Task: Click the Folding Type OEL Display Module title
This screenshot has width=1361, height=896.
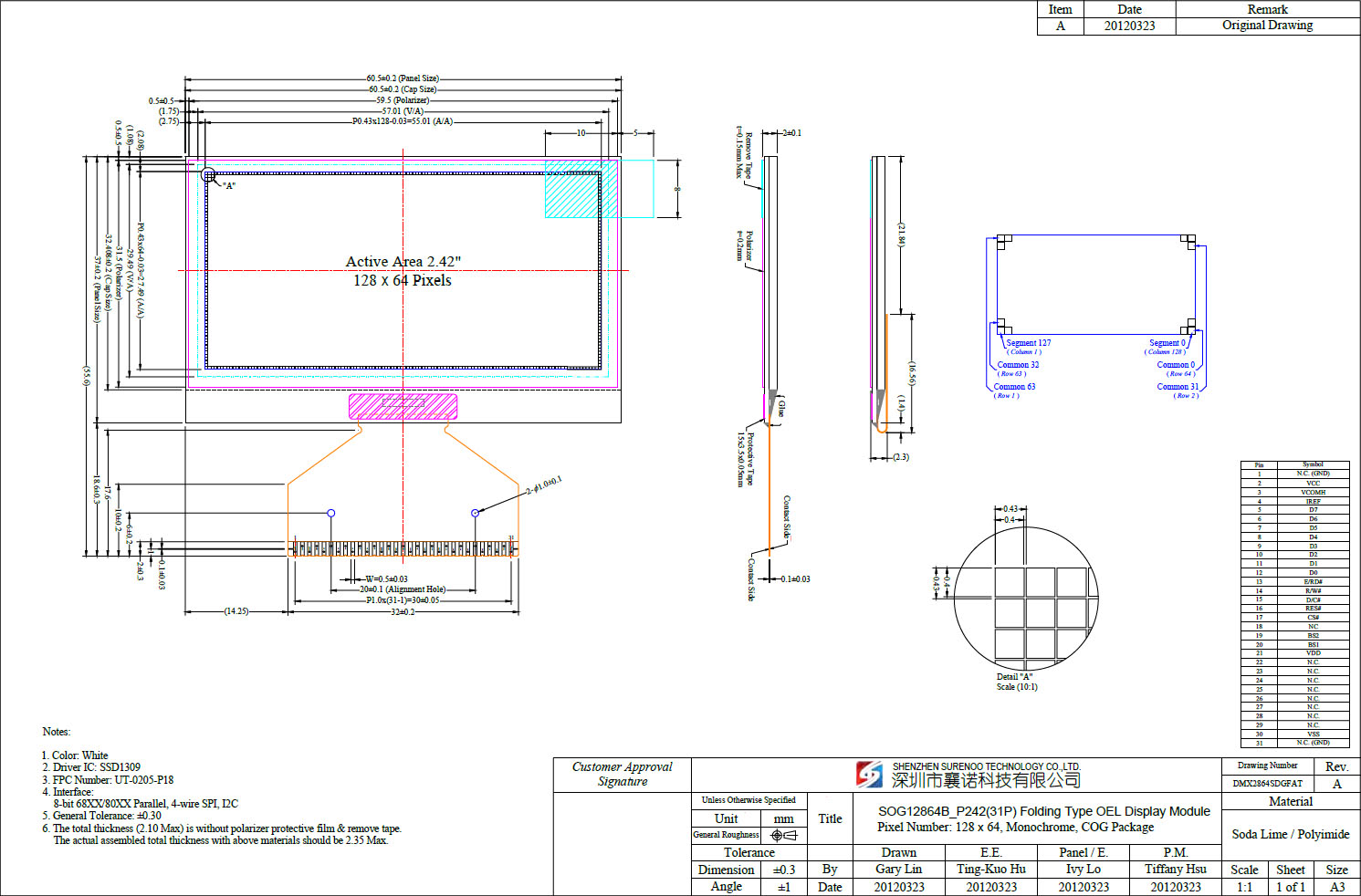Action: 1043,811
